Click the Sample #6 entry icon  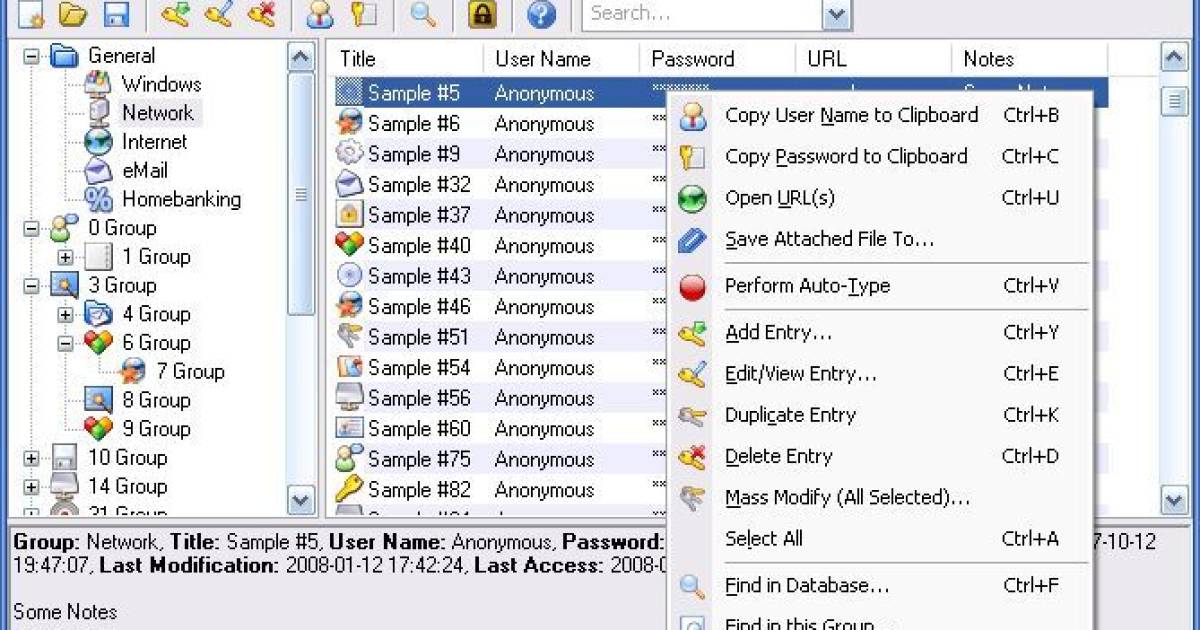[x=349, y=124]
